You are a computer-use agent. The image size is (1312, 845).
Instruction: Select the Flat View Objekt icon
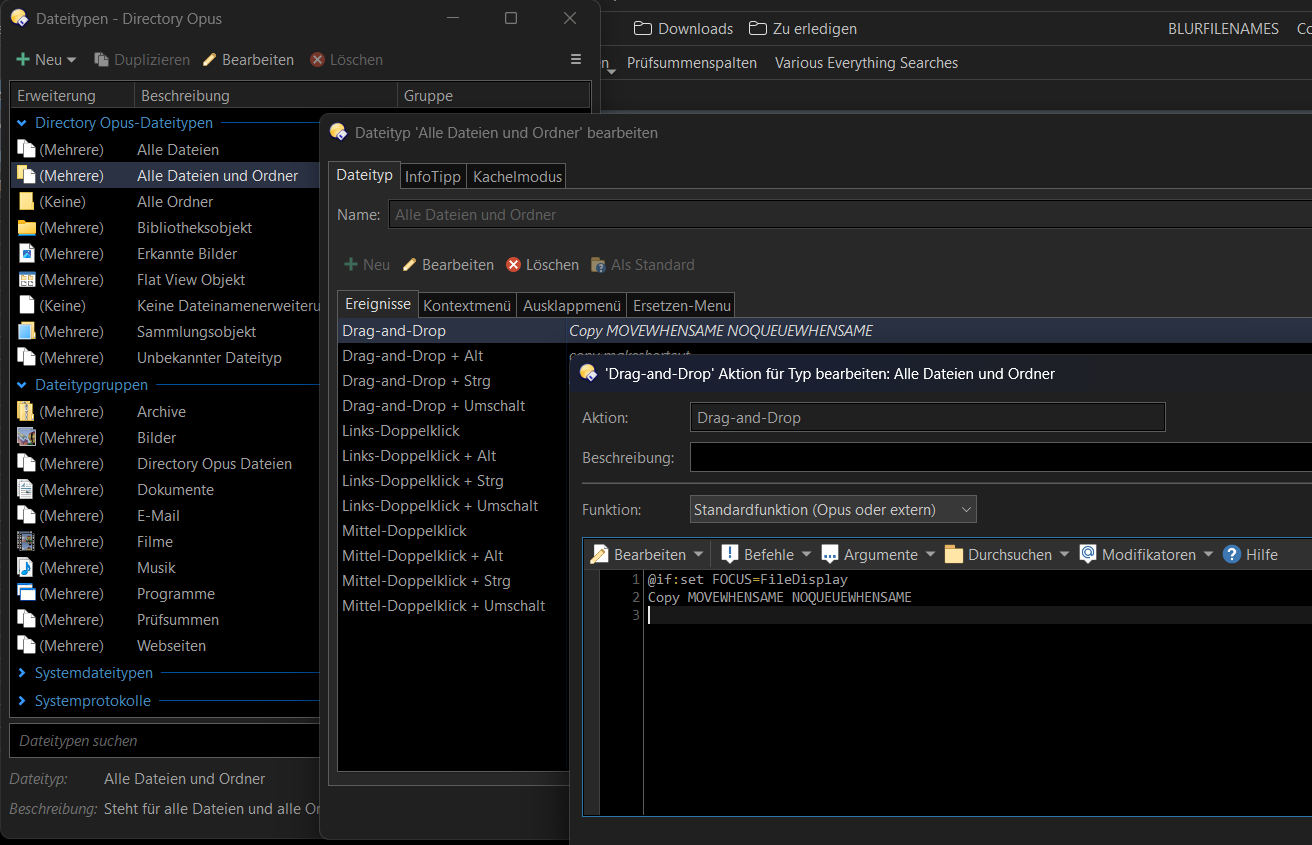pos(26,279)
